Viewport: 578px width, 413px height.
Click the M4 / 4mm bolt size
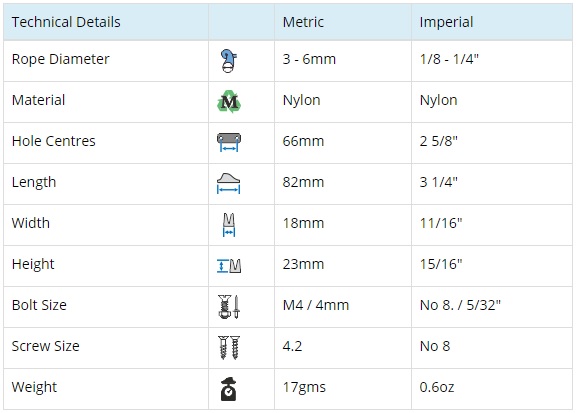coord(316,305)
